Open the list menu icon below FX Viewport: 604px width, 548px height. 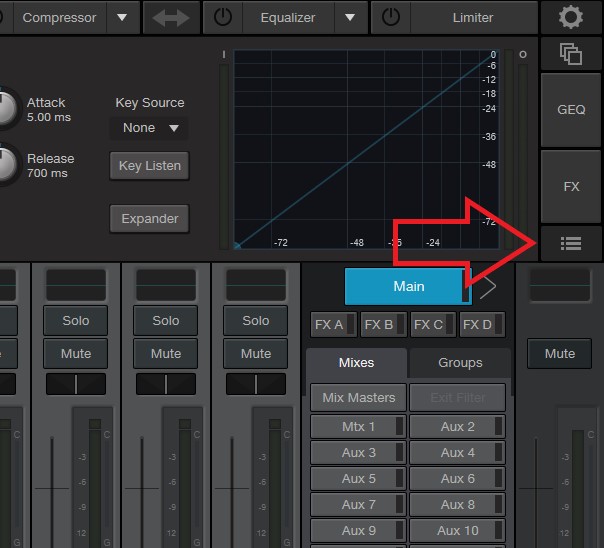point(570,243)
